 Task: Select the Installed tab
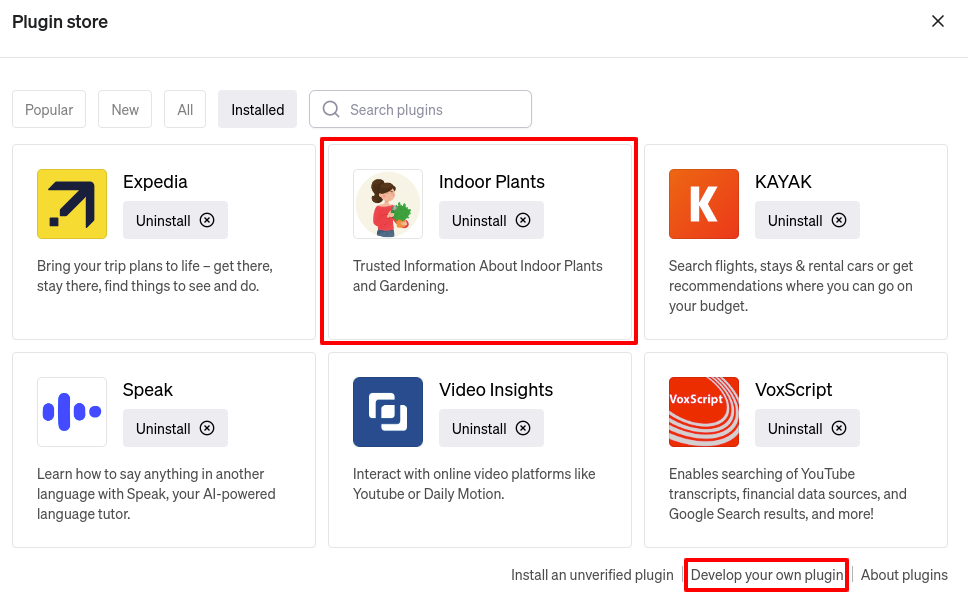258,110
